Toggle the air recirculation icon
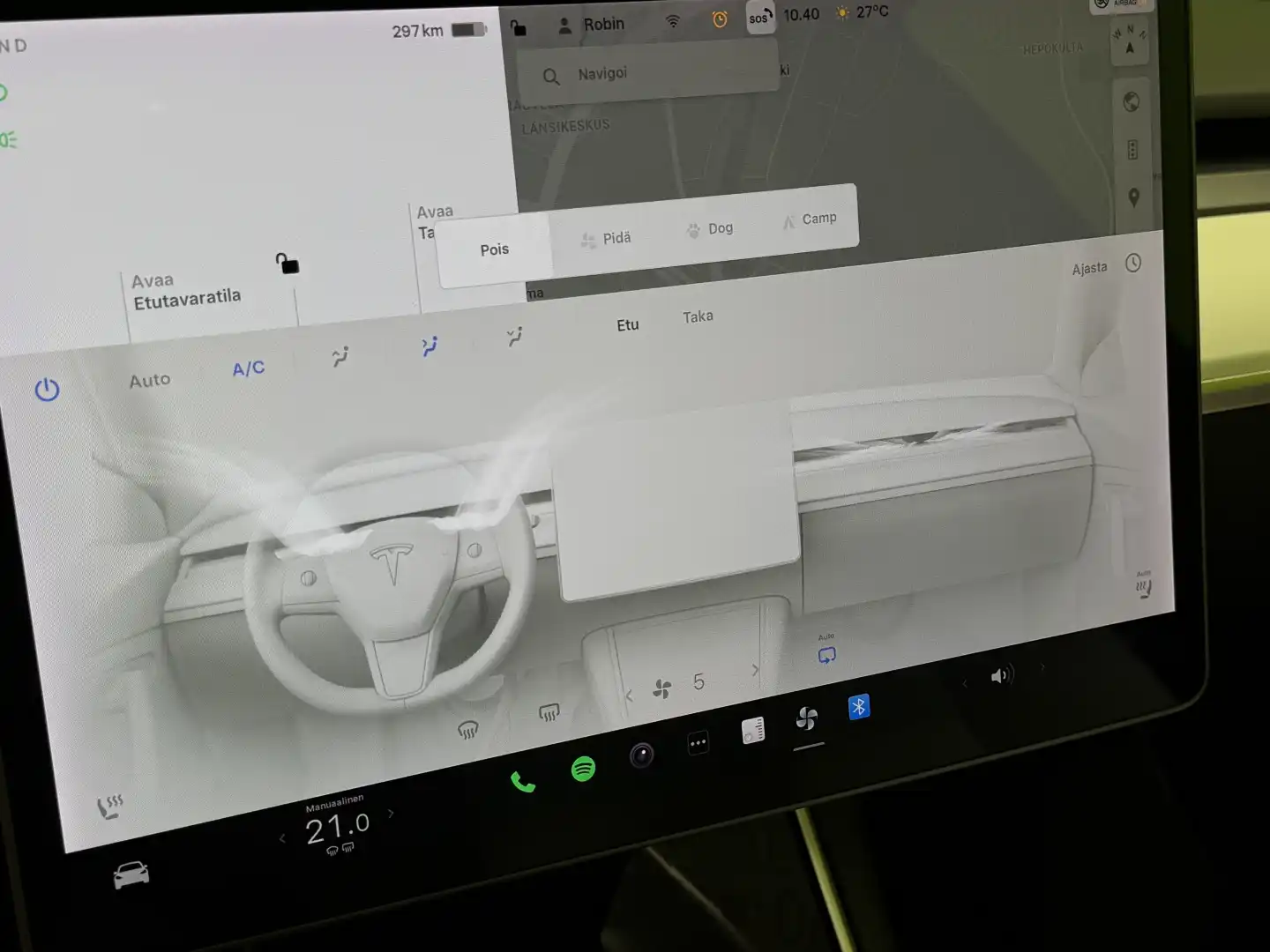This screenshot has height=952, width=1270. (x=826, y=655)
